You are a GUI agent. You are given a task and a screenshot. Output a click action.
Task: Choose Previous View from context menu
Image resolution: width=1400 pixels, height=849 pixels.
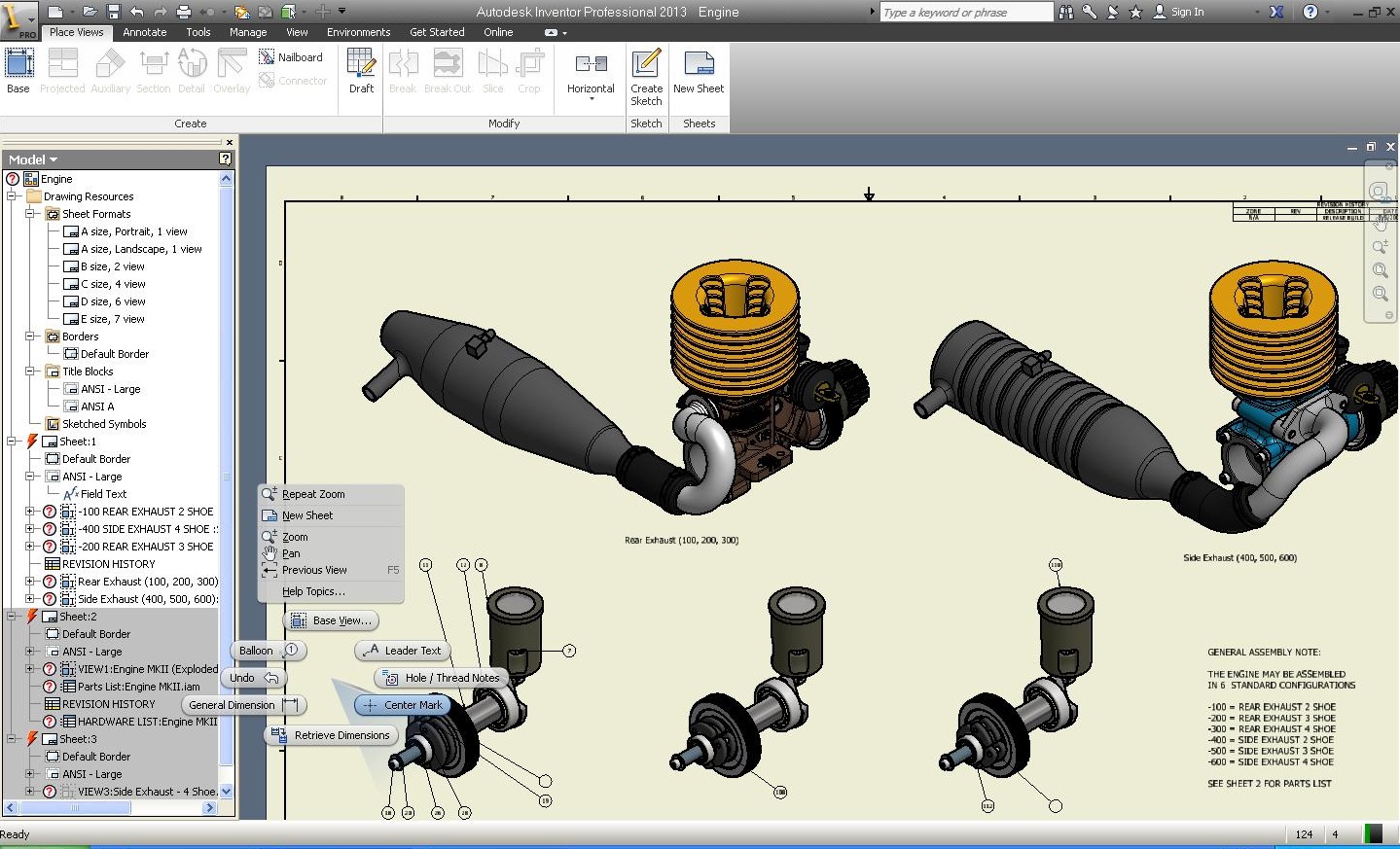[x=314, y=570]
